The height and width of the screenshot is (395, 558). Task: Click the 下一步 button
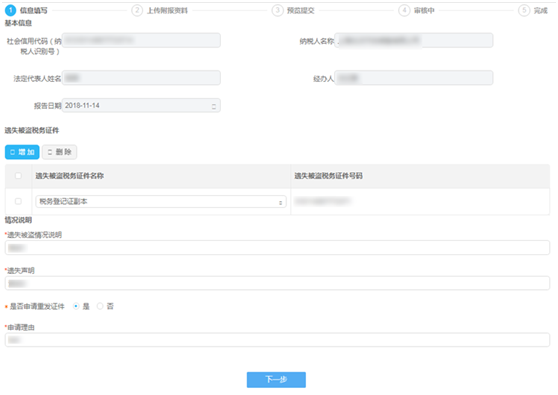click(276, 379)
